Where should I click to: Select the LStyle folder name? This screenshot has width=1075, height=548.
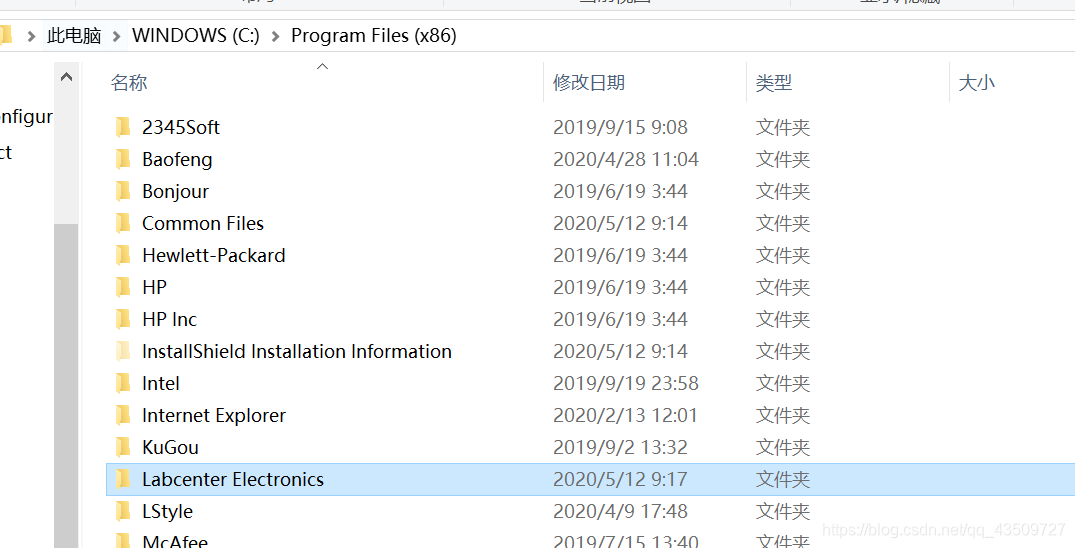[x=167, y=511]
